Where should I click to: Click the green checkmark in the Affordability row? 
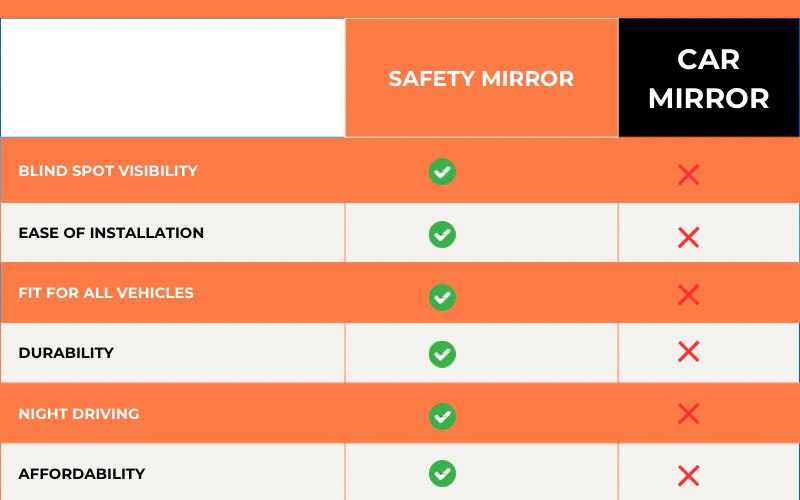click(x=442, y=474)
